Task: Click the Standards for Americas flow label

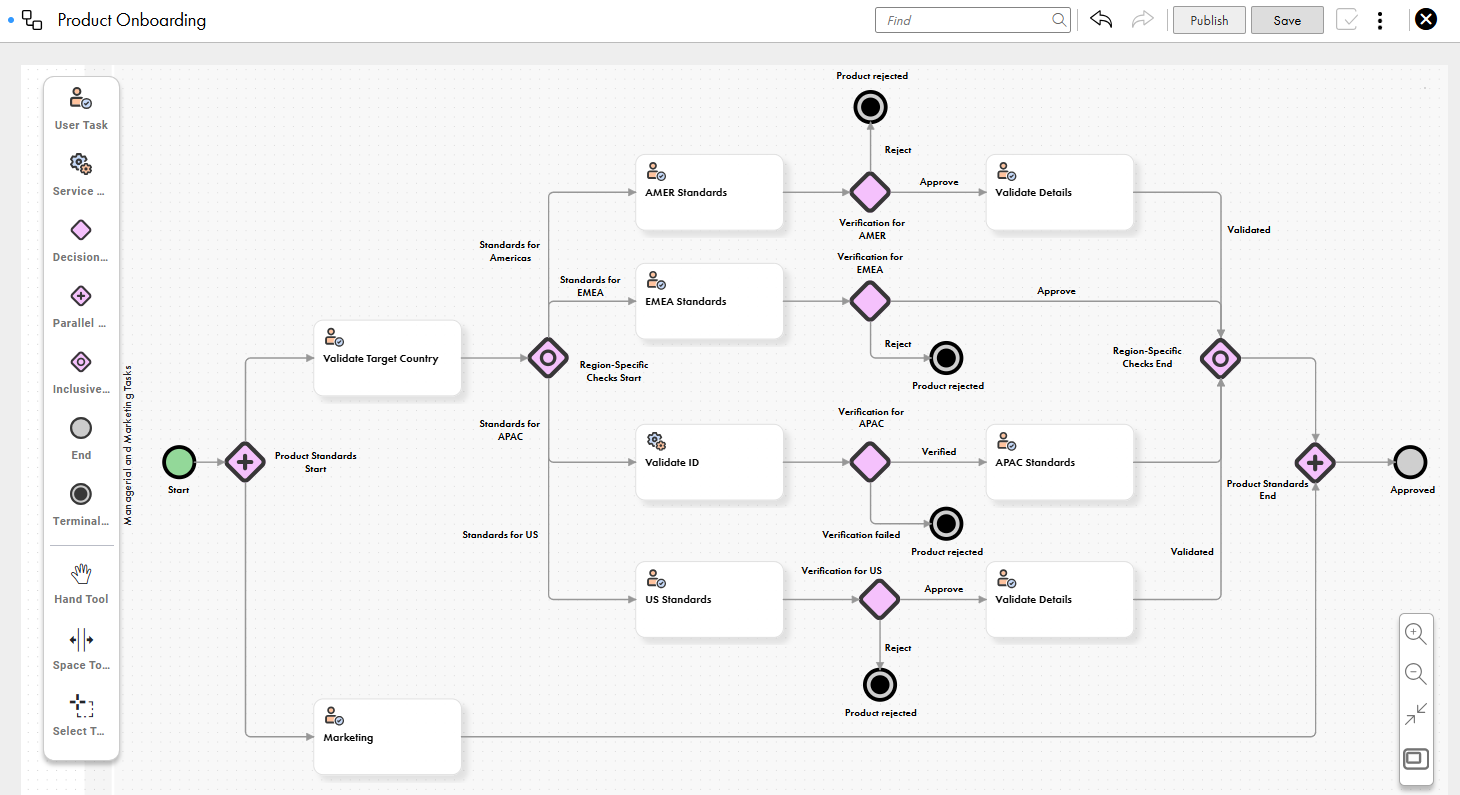Action: click(509, 251)
